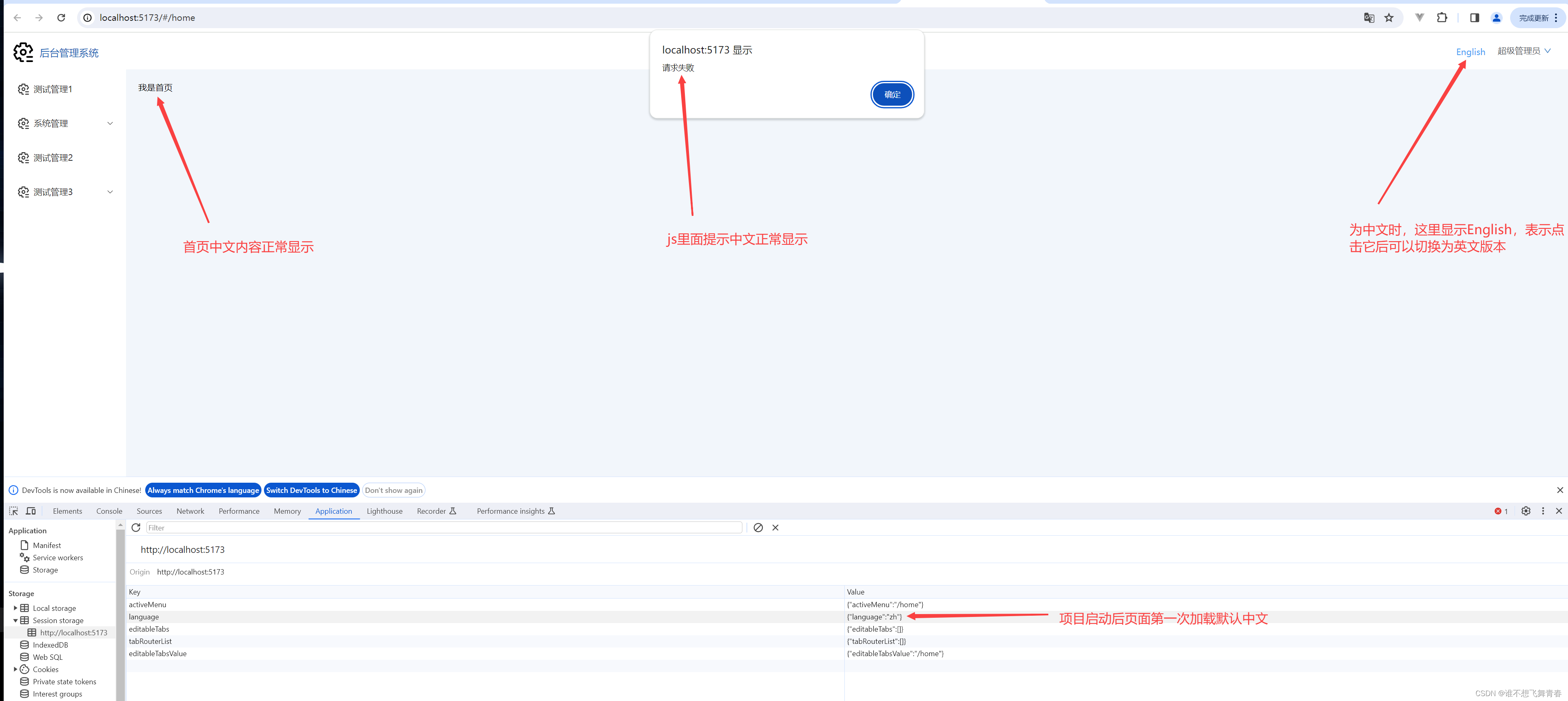Screen dimensions: 1568x701
Task: Select Web SQL in storage tree
Action: click(x=47, y=657)
